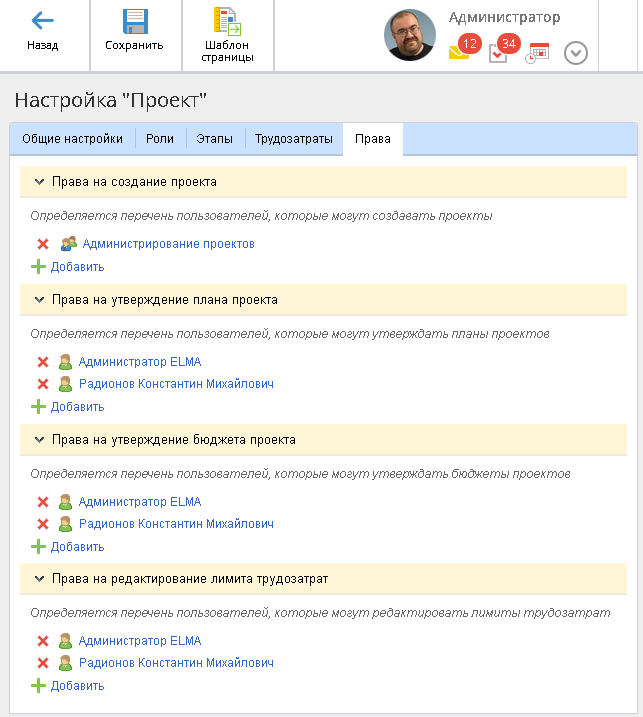Switch to Общие настройки tab
This screenshot has width=643, height=717.
coord(72,139)
